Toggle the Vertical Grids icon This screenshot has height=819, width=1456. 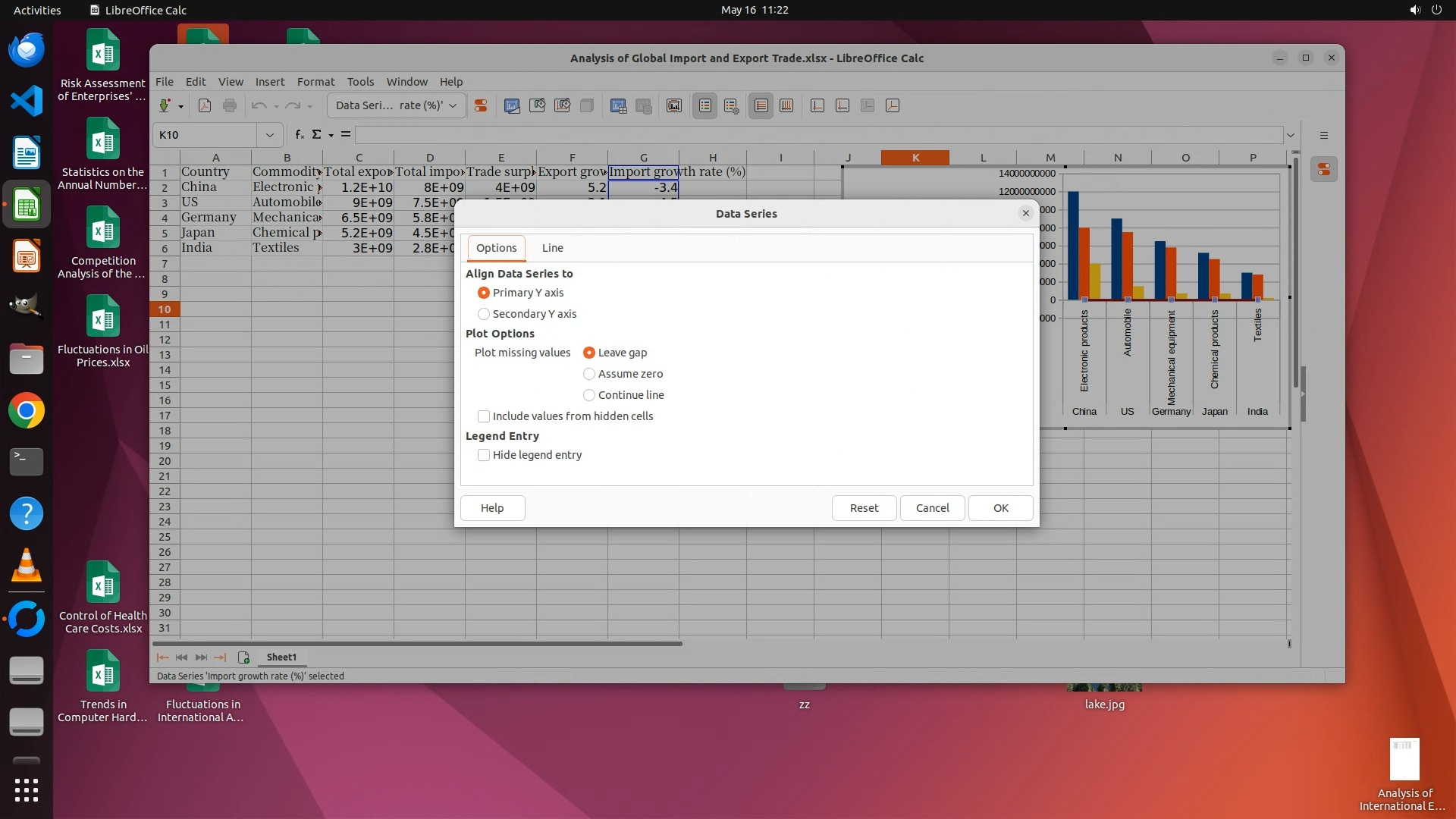tap(786, 105)
